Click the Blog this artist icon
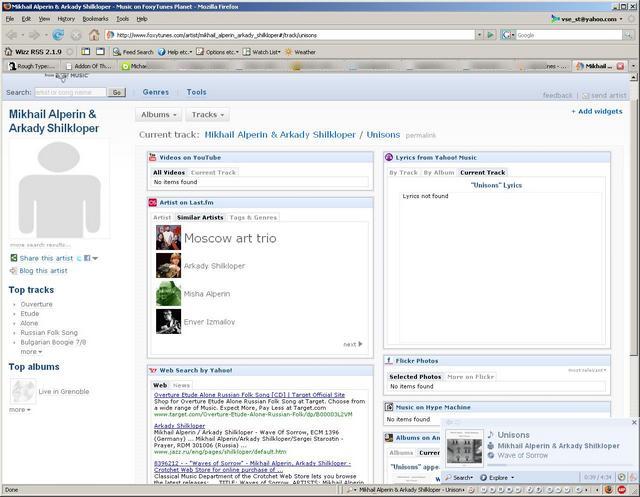 (x=13, y=271)
